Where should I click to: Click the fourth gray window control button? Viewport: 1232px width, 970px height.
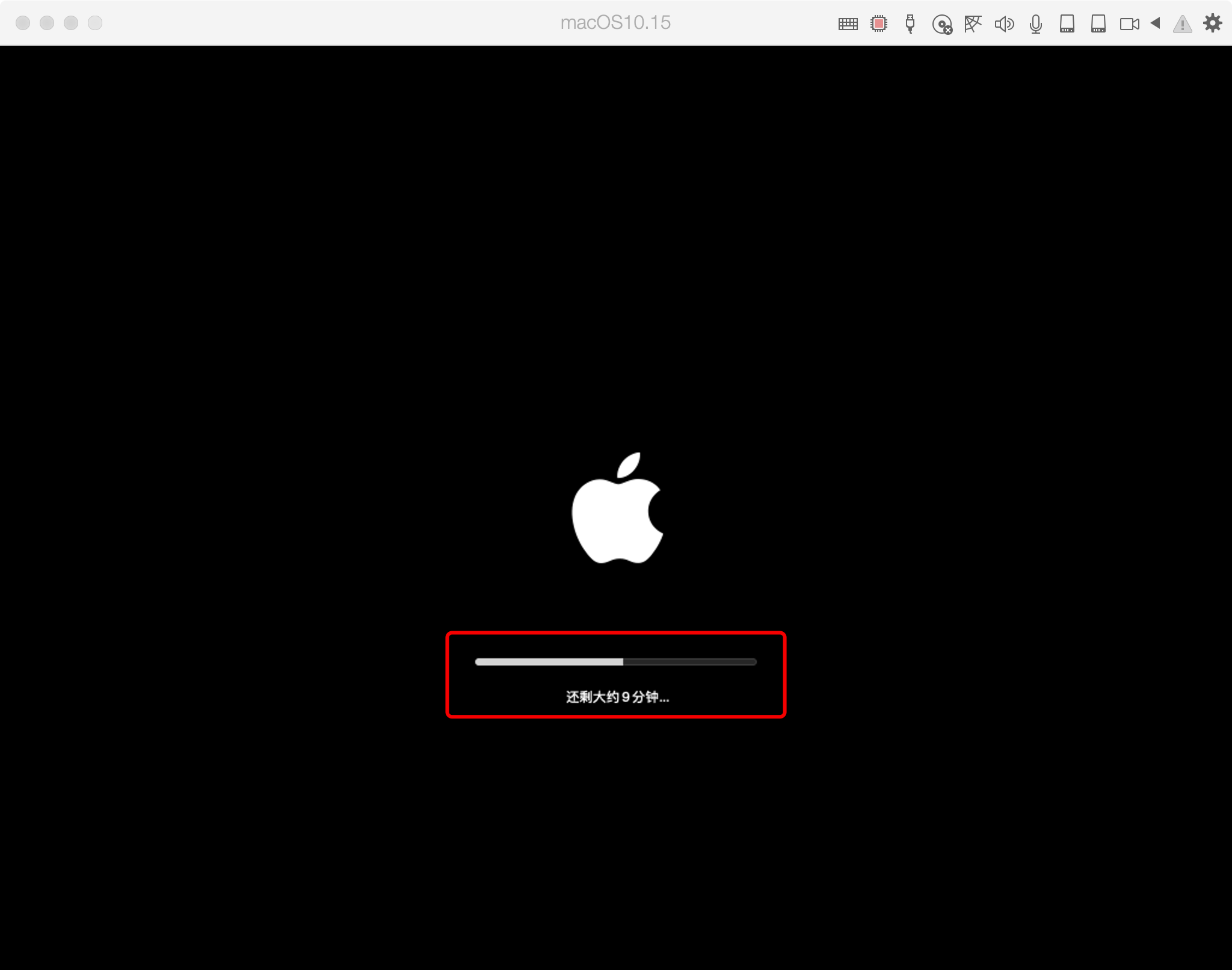[95, 23]
